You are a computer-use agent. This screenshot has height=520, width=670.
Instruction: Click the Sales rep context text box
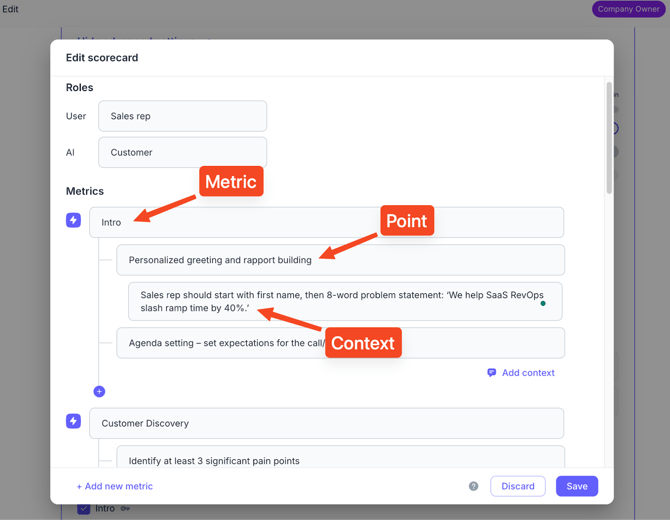(x=345, y=301)
